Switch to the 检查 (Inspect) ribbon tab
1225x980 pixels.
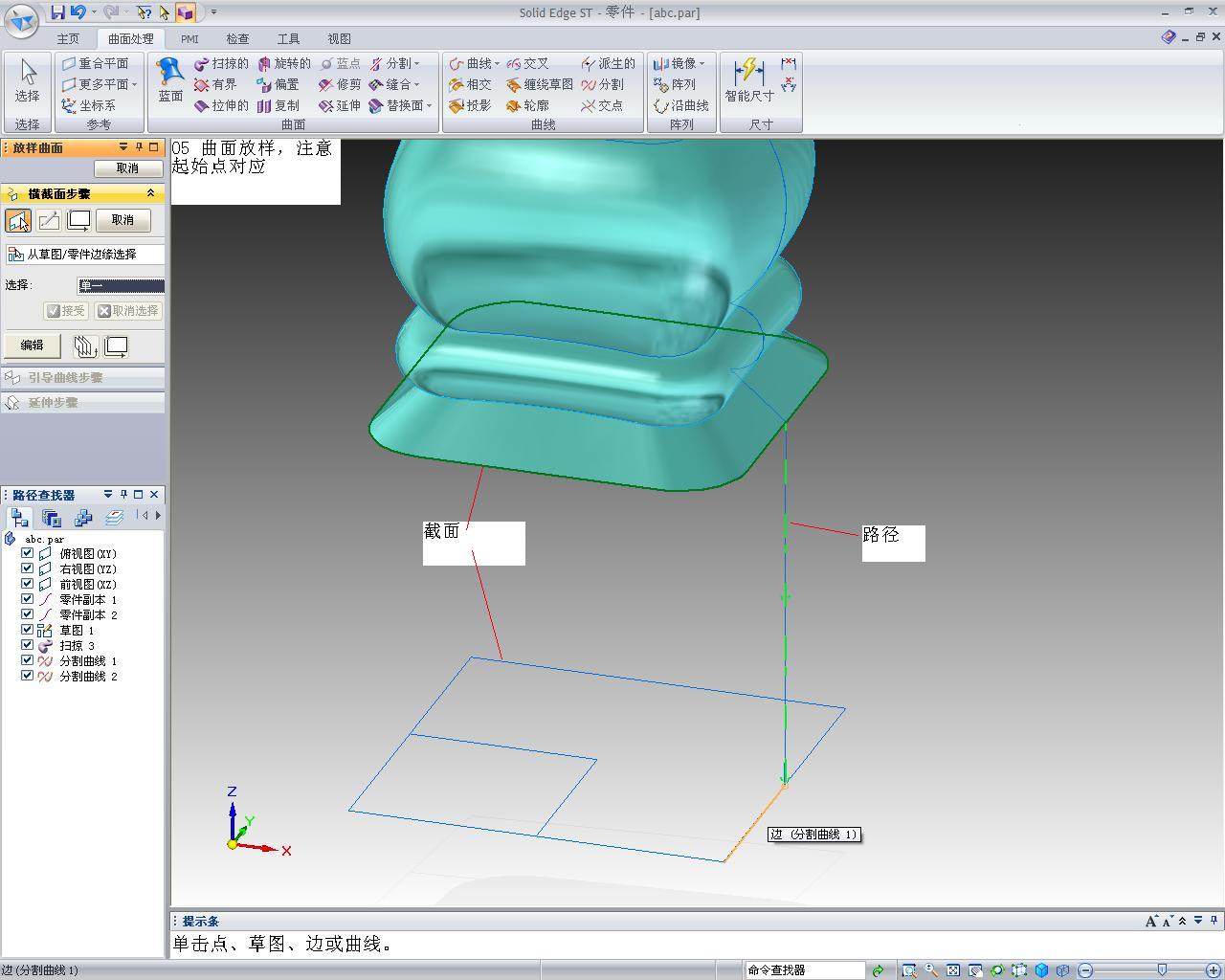[237, 39]
